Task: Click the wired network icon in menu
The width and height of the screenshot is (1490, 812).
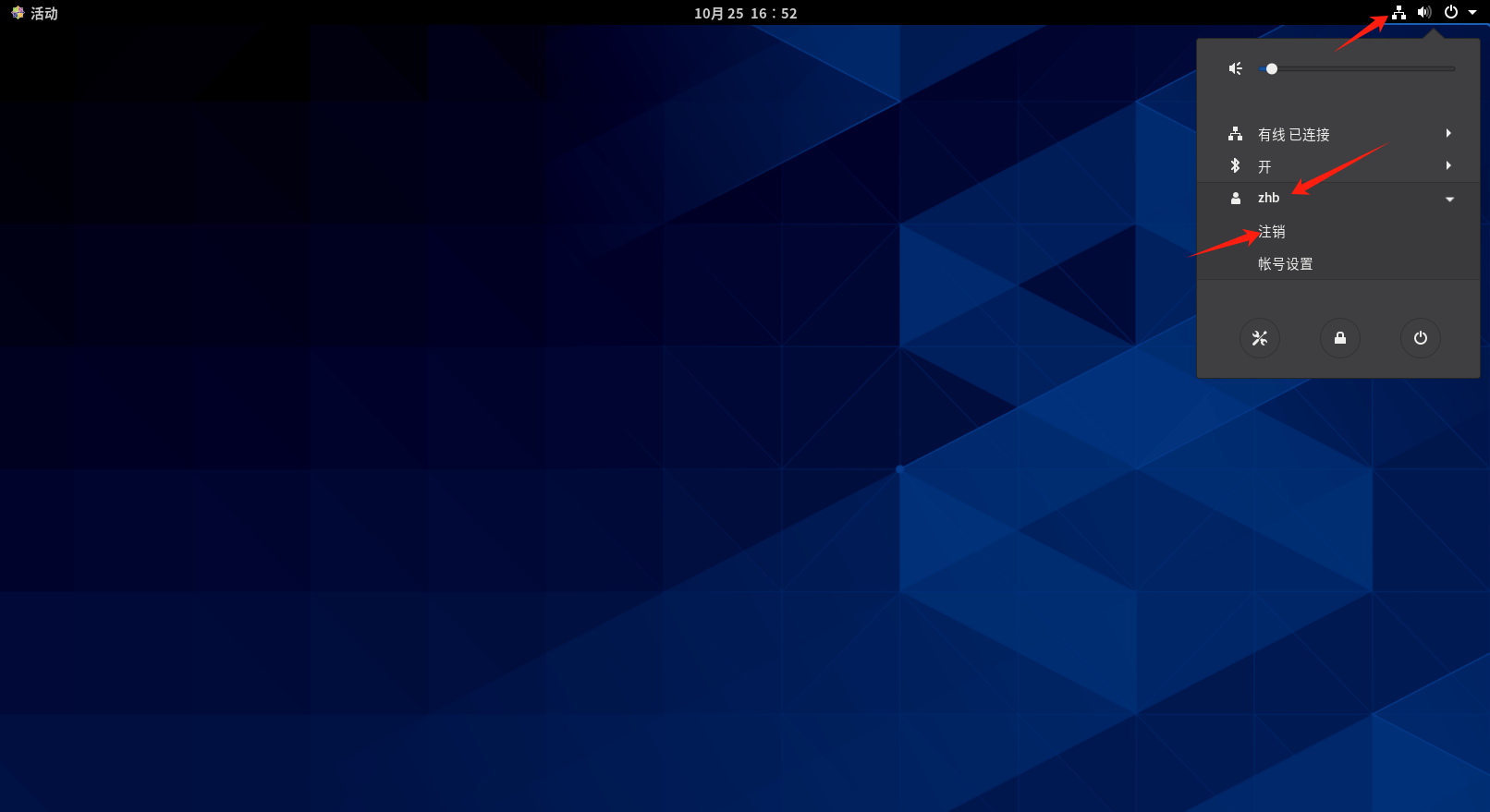Action: pos(1235,134)
